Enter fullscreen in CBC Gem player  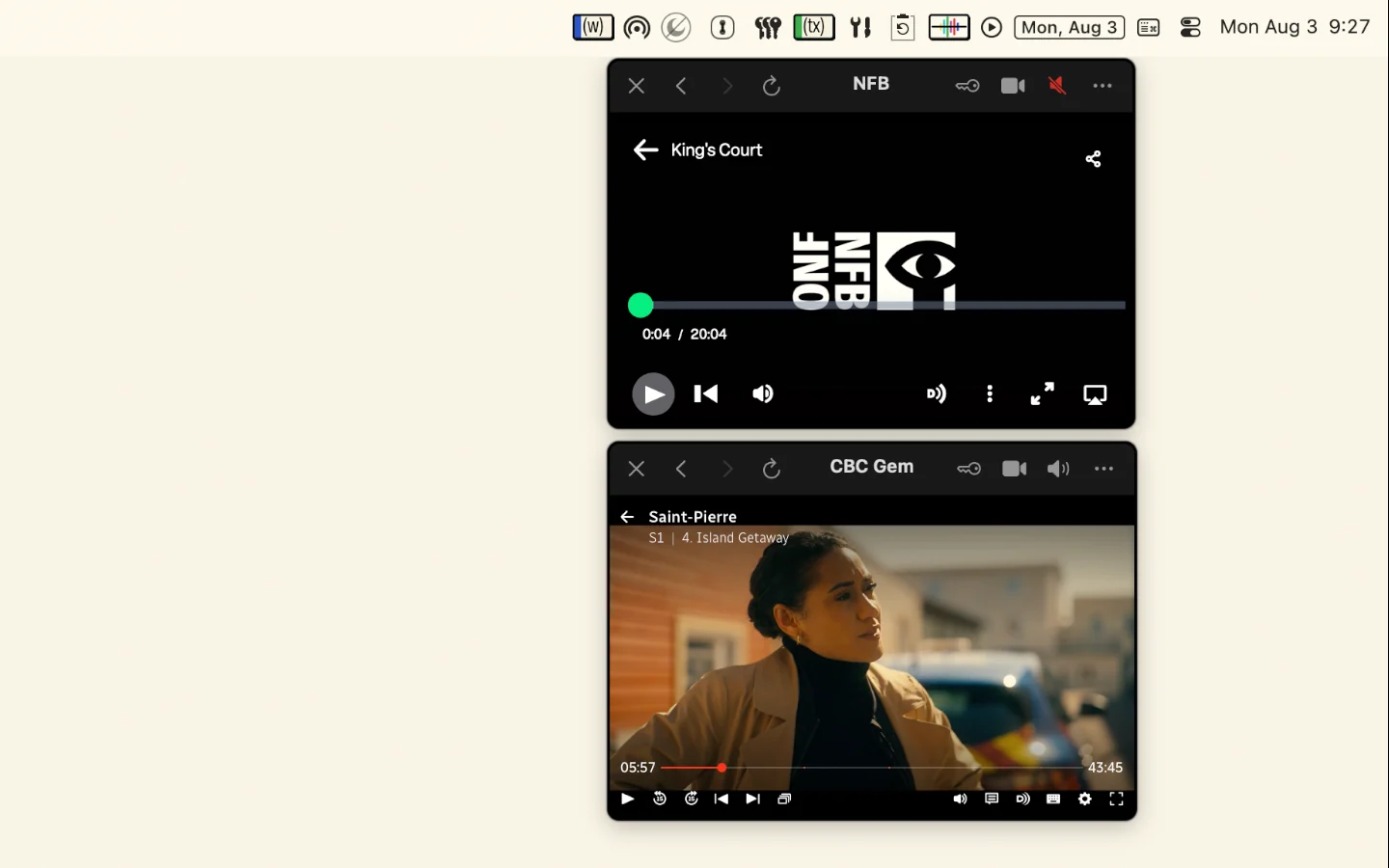1116,799
